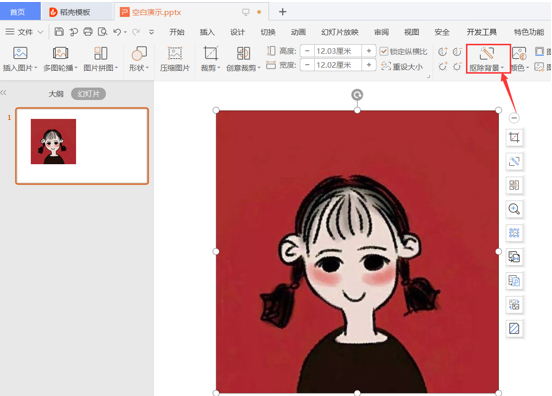The height and width of the screenshot is (396, 552).
Task: Collapse the floating side toolbar with the minus button
Action: [x=514, y=118]
